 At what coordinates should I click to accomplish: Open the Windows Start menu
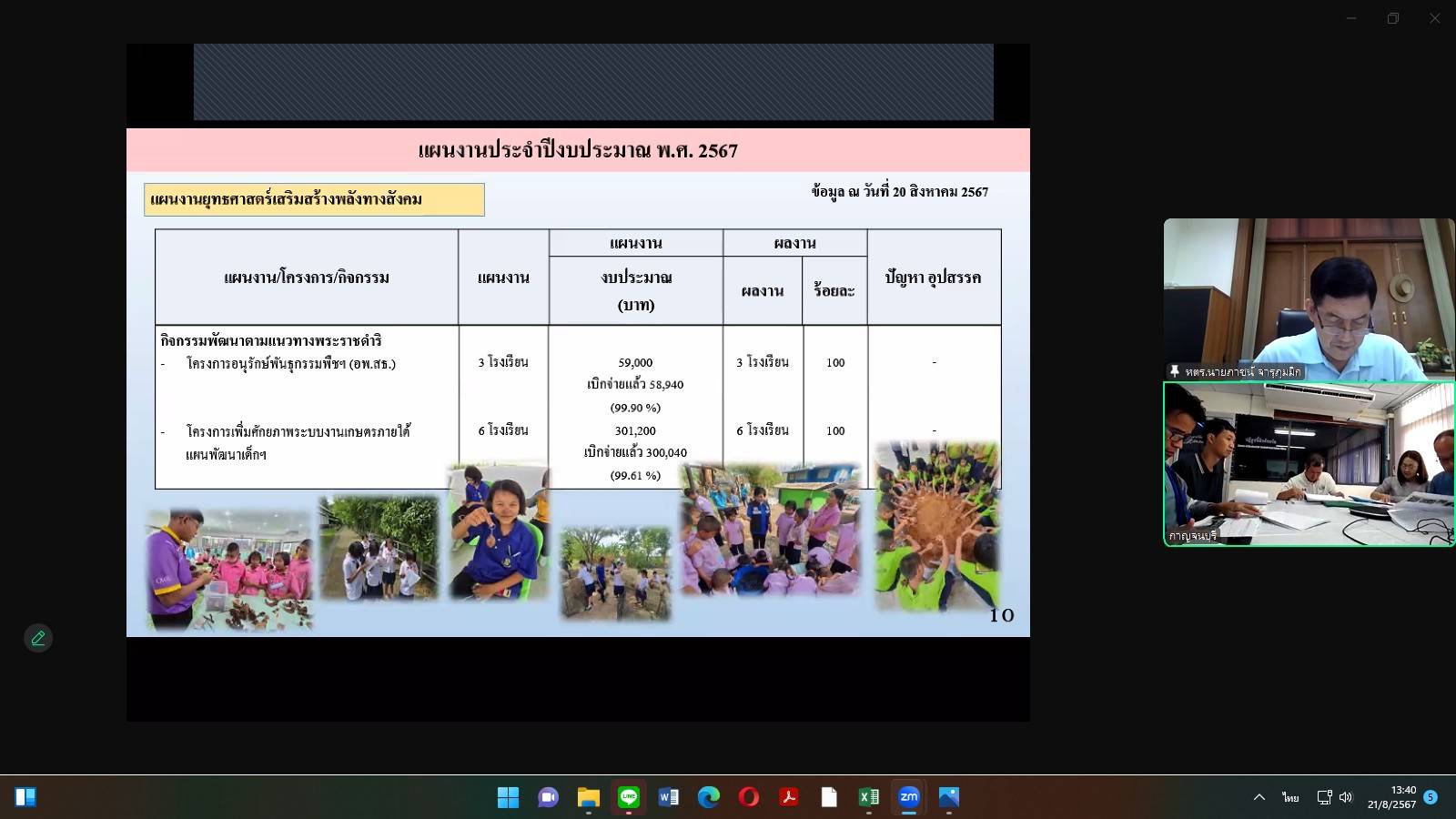pos(508,797)
